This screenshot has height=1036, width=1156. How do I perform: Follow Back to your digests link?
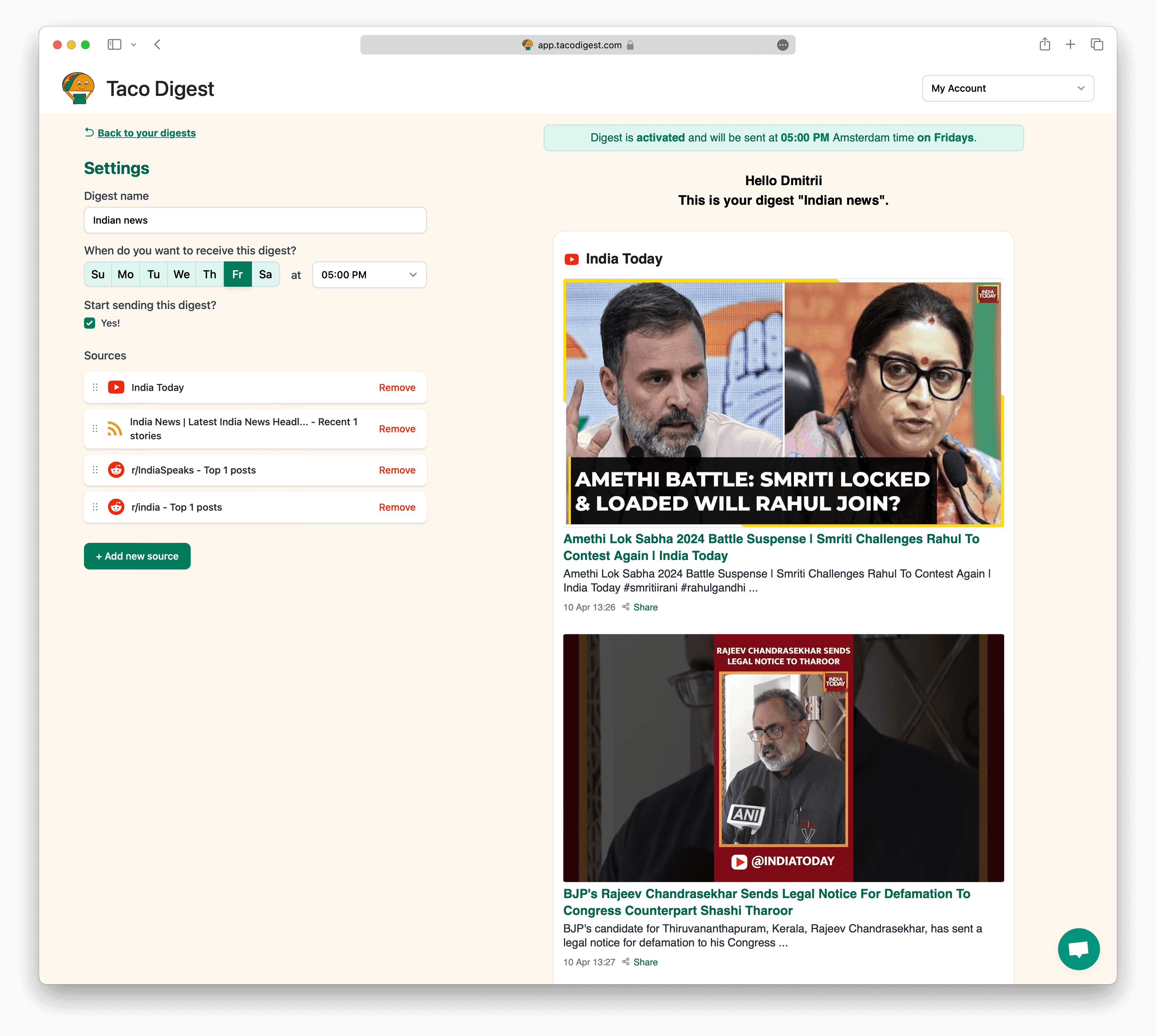click(147, 133)
